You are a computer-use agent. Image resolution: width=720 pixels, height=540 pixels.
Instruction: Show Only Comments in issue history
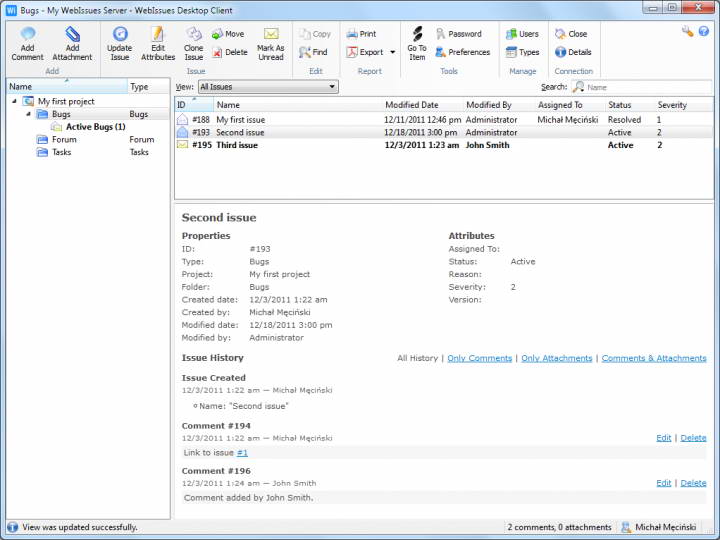pyautogui.click(x=479, y=358)
